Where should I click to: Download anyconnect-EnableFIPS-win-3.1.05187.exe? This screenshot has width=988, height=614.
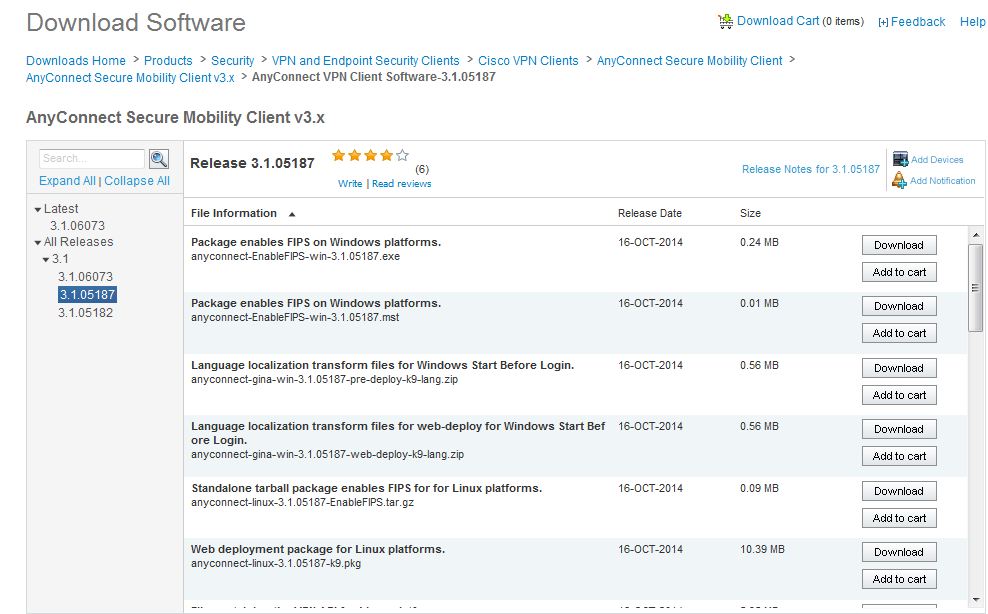[899, 245]
